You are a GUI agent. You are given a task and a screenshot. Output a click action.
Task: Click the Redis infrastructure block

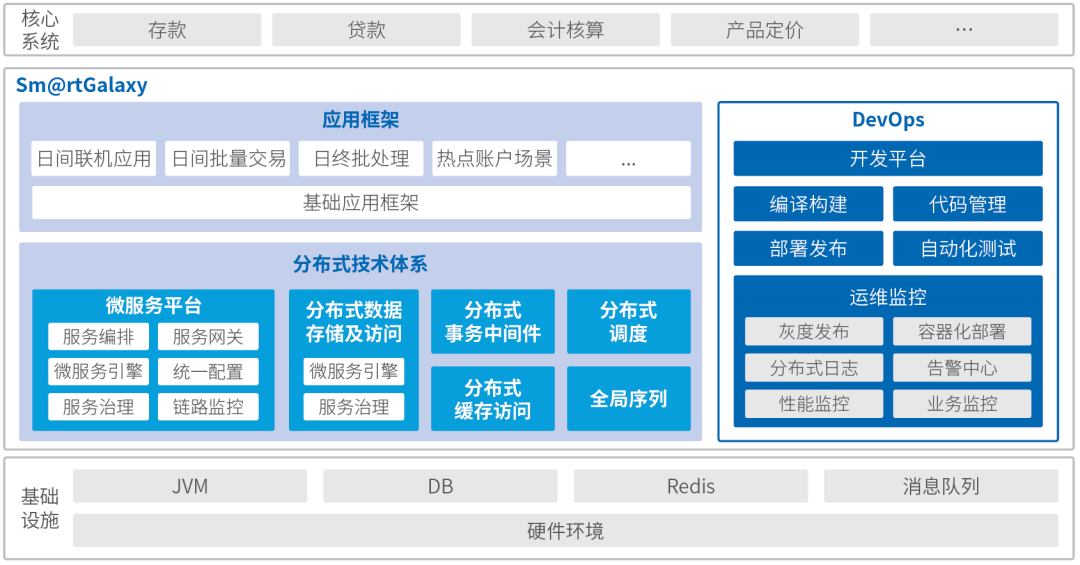tap(691, 487)
